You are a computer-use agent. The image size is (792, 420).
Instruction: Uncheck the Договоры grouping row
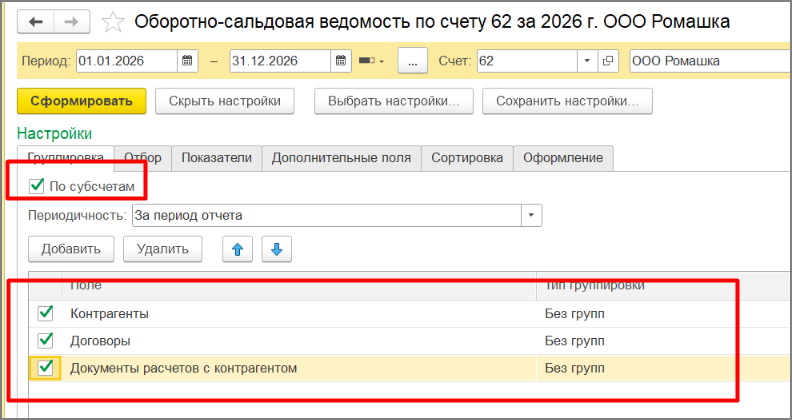tap(45, 340)
